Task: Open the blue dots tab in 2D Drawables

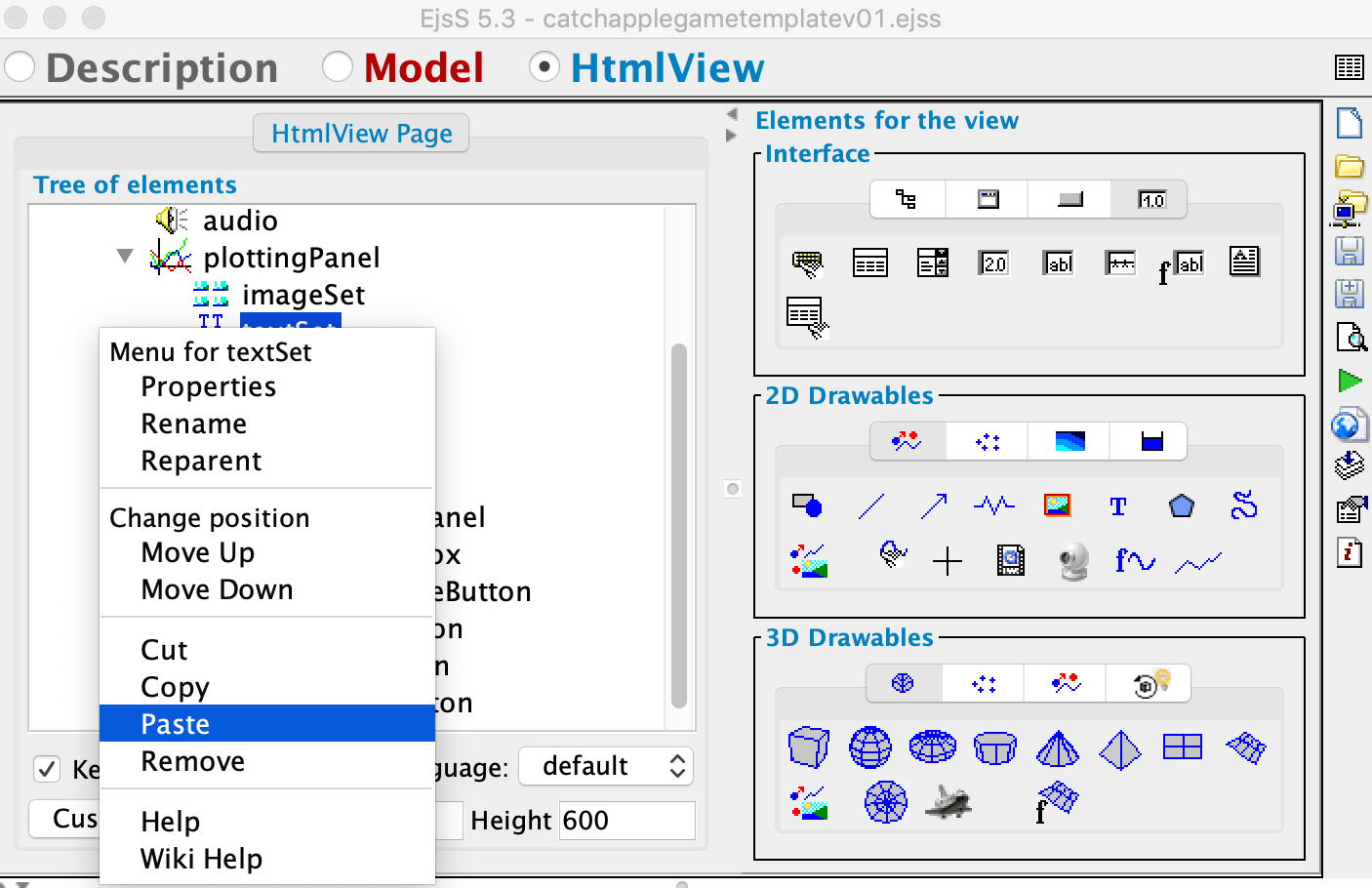Action: pos(988,442)
